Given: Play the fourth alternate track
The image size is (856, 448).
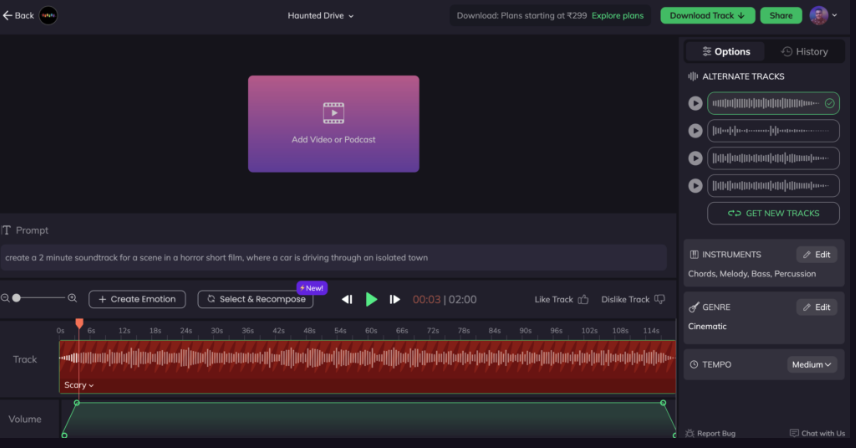Looking at the screenshot, I should click(x=695, y=186).
